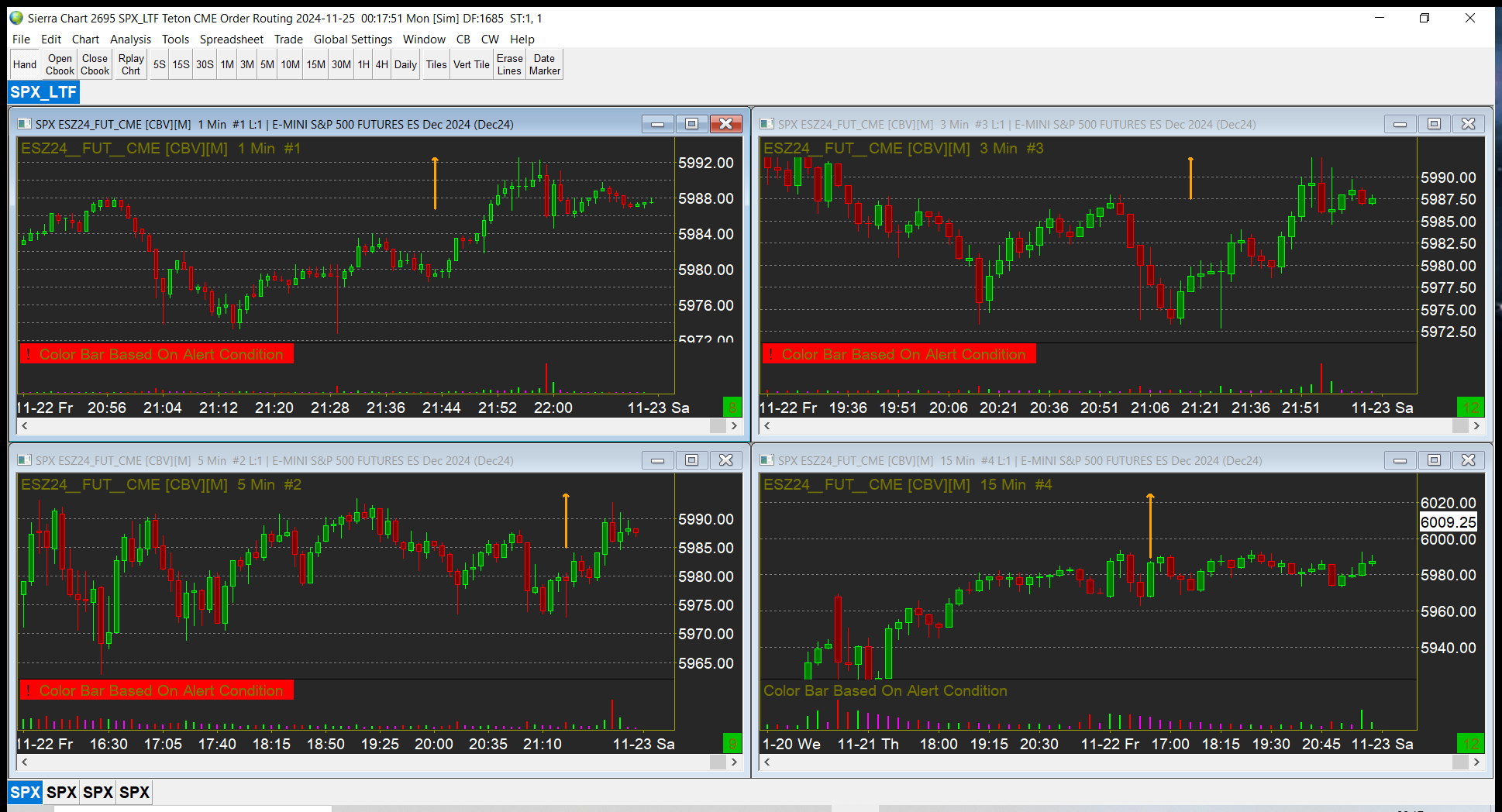Select the Hand tool button
Screen dimensions: 1502x812
(x=25, y=64)
